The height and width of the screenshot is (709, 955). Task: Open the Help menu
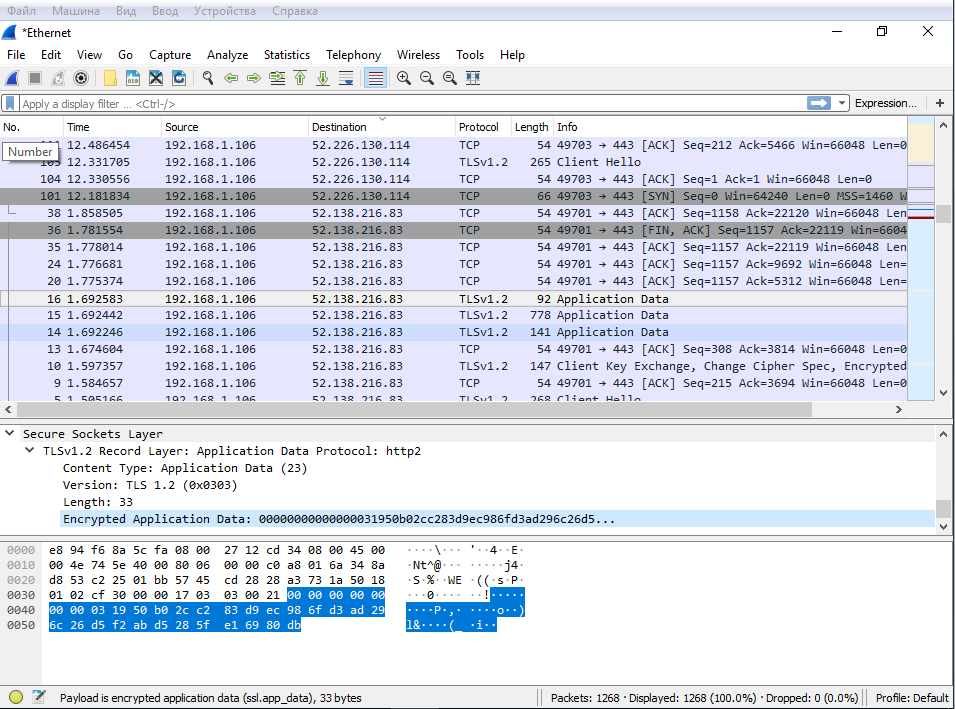click(512, 55)
